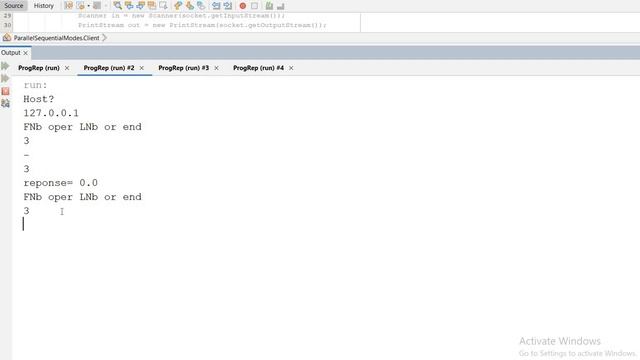Viewport: 640px width, 360px height.
Task: Click ParallelSequentialModes.Client breadcrumb
Action: (56, 38)
